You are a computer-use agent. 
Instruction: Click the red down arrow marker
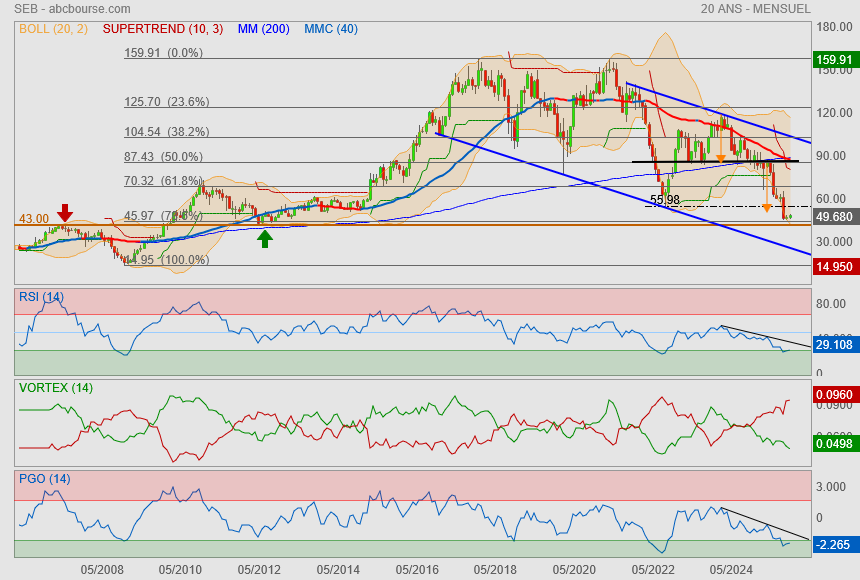click(x=65, y=212)
